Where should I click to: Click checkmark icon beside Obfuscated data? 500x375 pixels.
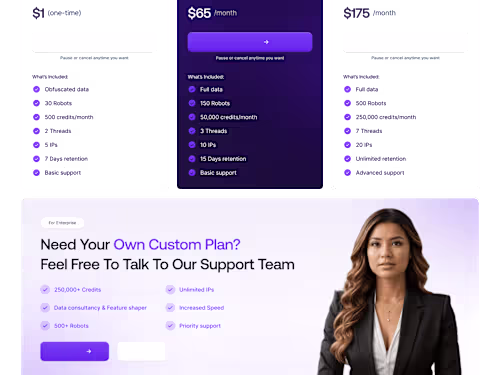[36, 89]
